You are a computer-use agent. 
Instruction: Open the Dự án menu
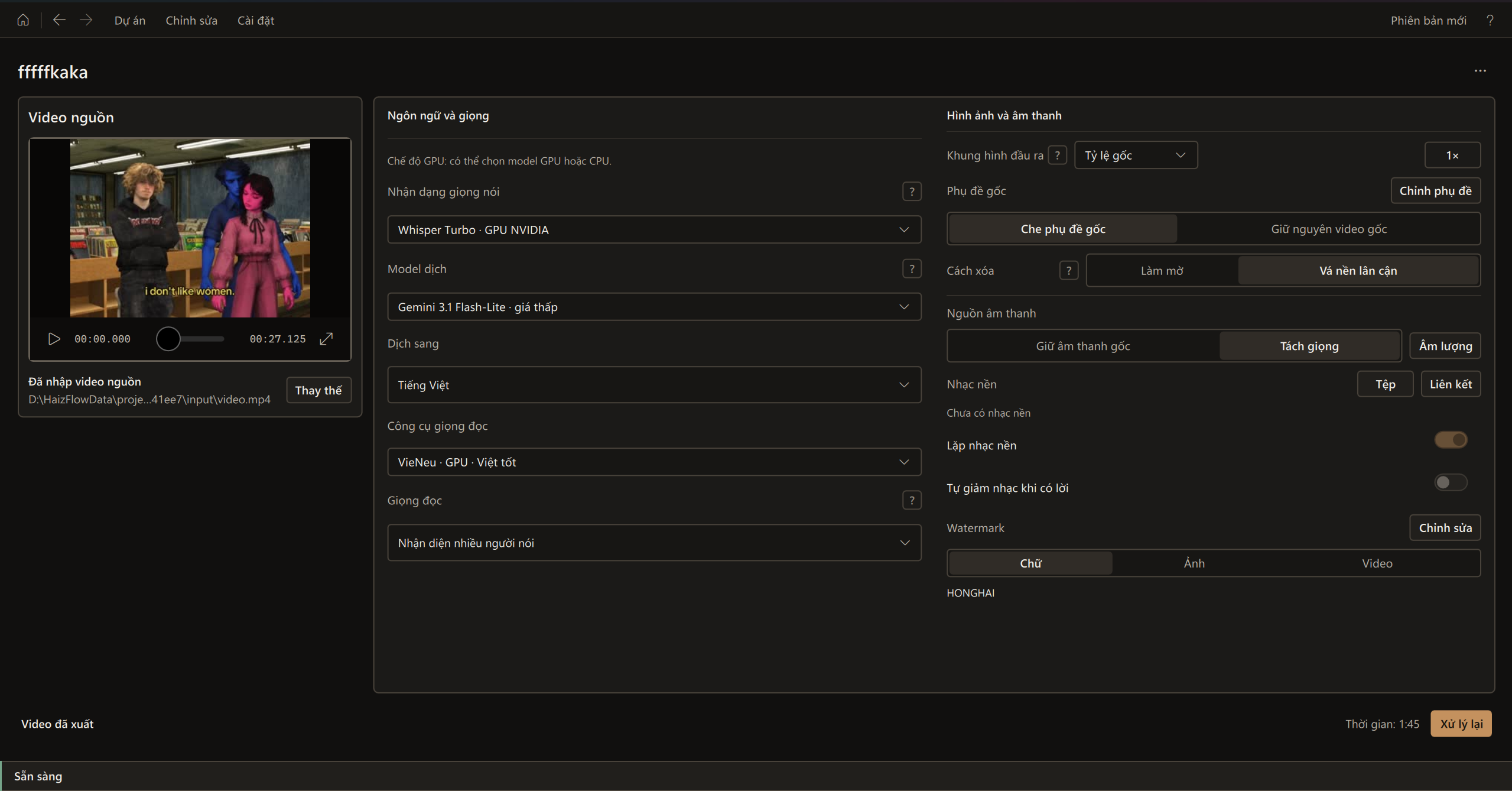coord(130,20)
